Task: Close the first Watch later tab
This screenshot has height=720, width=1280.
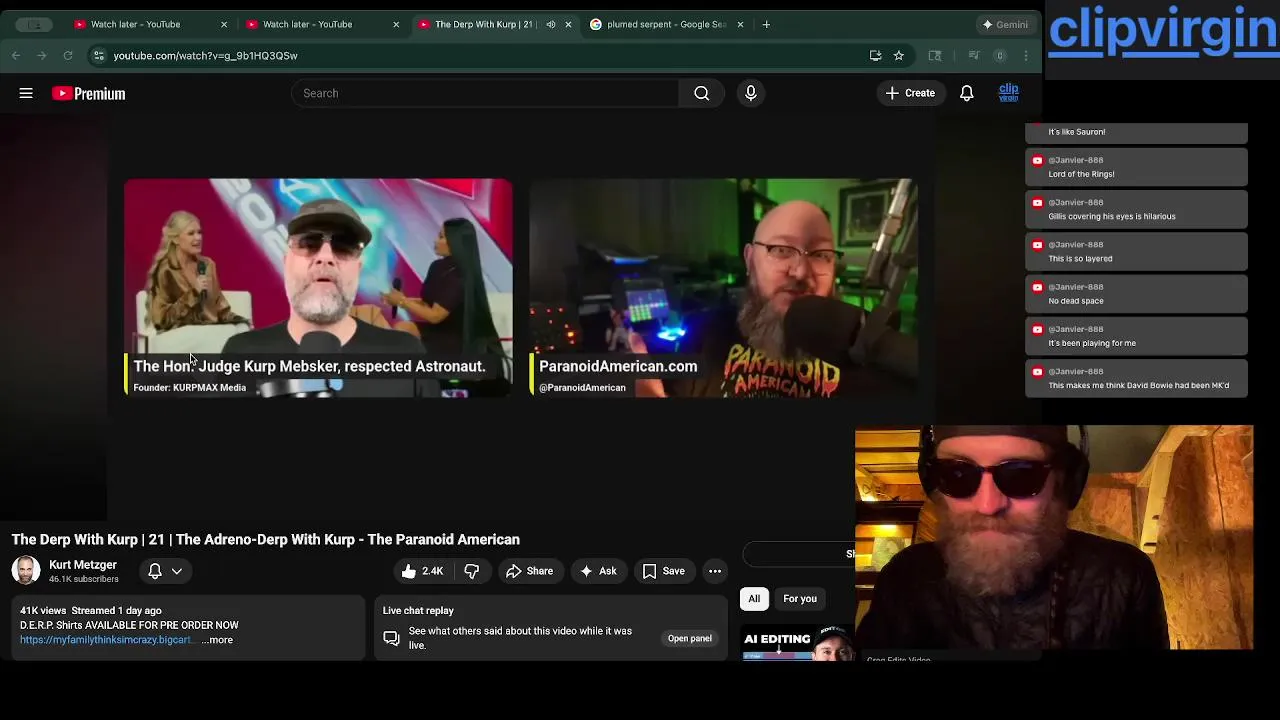Action: (x=224, y=24)
